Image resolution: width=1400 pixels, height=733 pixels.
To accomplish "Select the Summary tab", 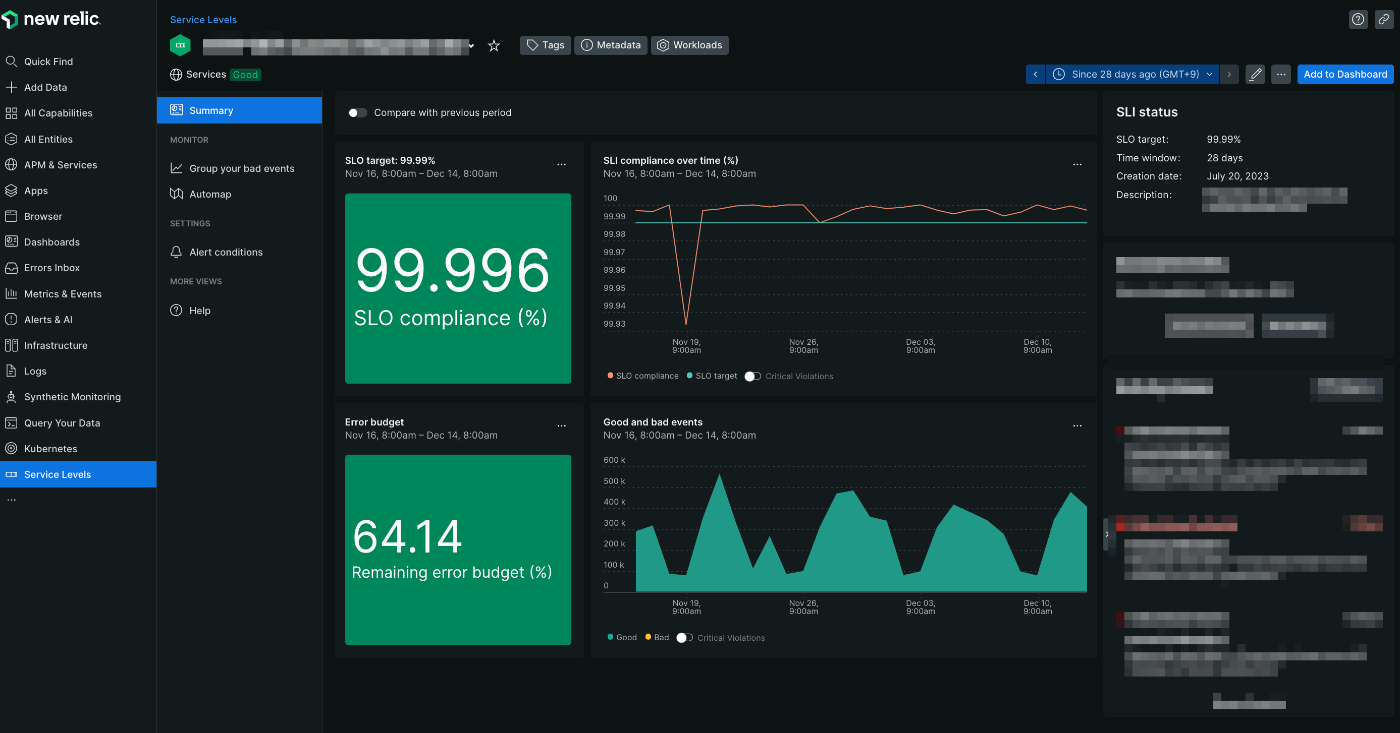I will (239, 110).
